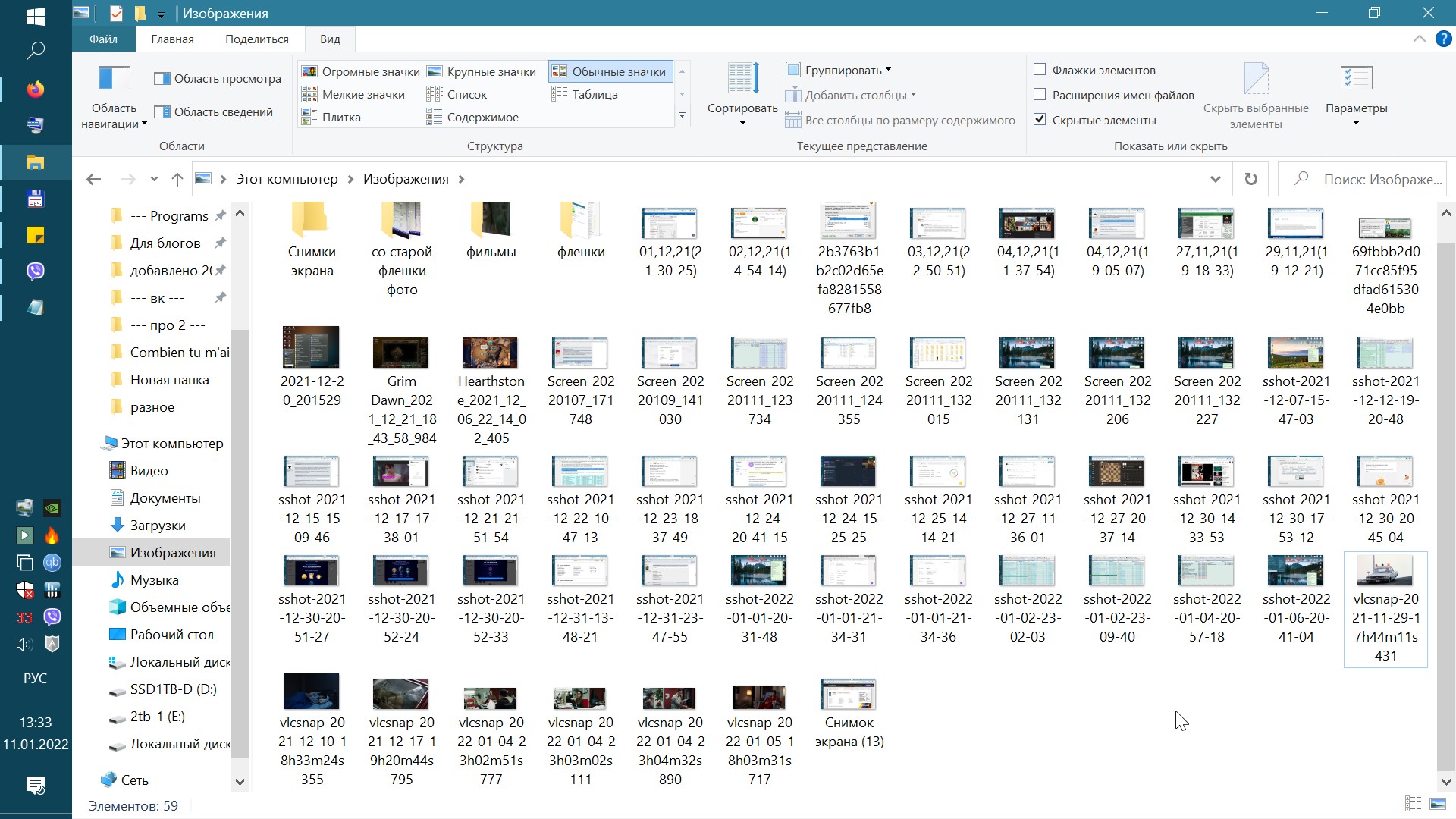Enable Флажки элементов checkbox
The width and height of the screenshot is (1456, 819).
1040,70
